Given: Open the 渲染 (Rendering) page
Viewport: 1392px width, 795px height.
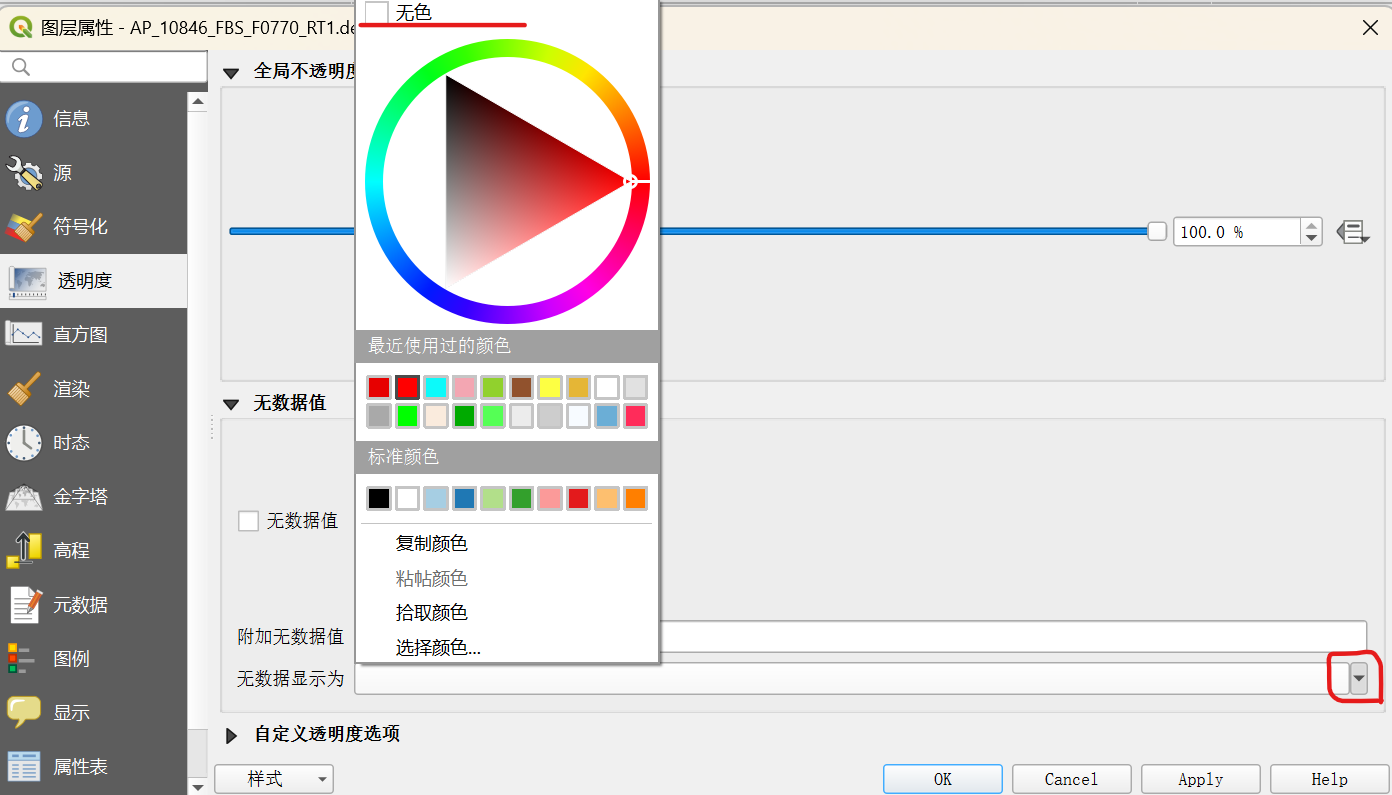Looking at the screenshot, I should click(93, 389).
